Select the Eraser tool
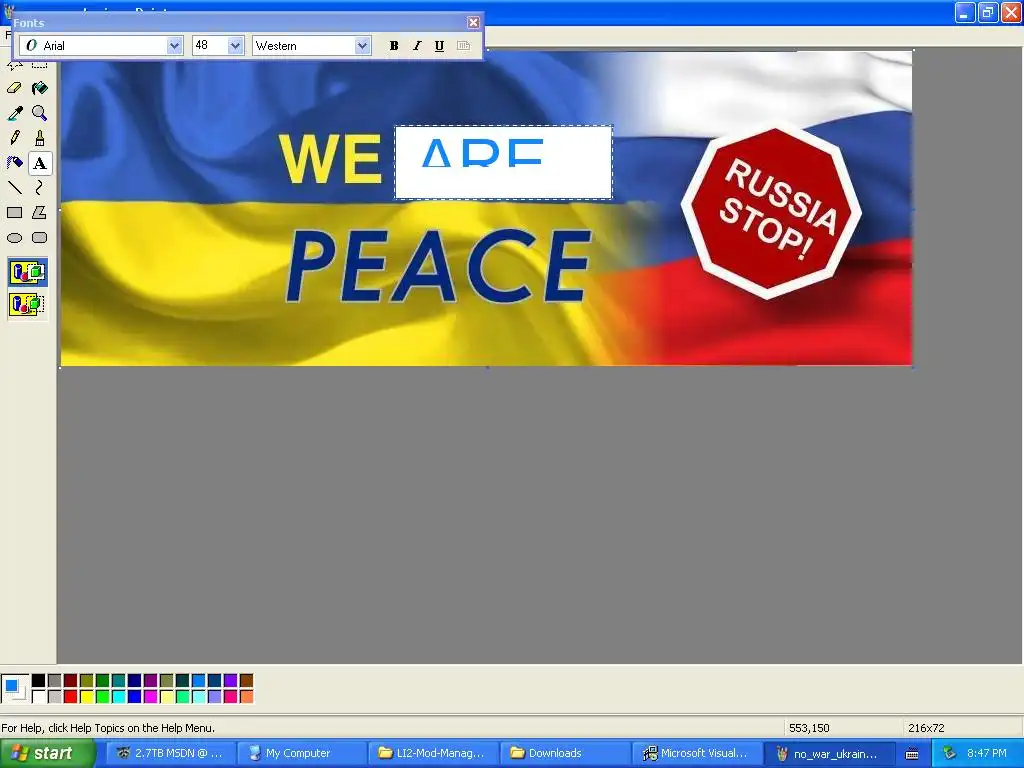This screenshot has width=1024, height=768. (x=14, y=88)
